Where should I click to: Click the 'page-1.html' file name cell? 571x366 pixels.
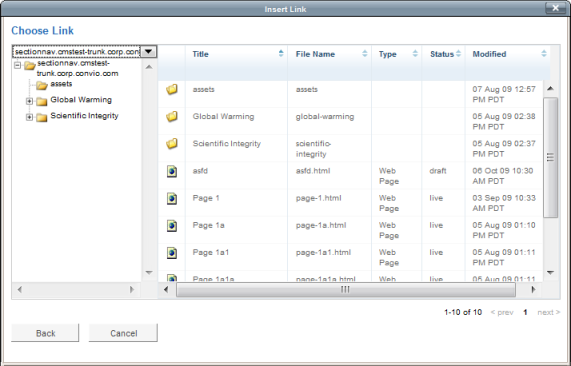click(319, 198)
